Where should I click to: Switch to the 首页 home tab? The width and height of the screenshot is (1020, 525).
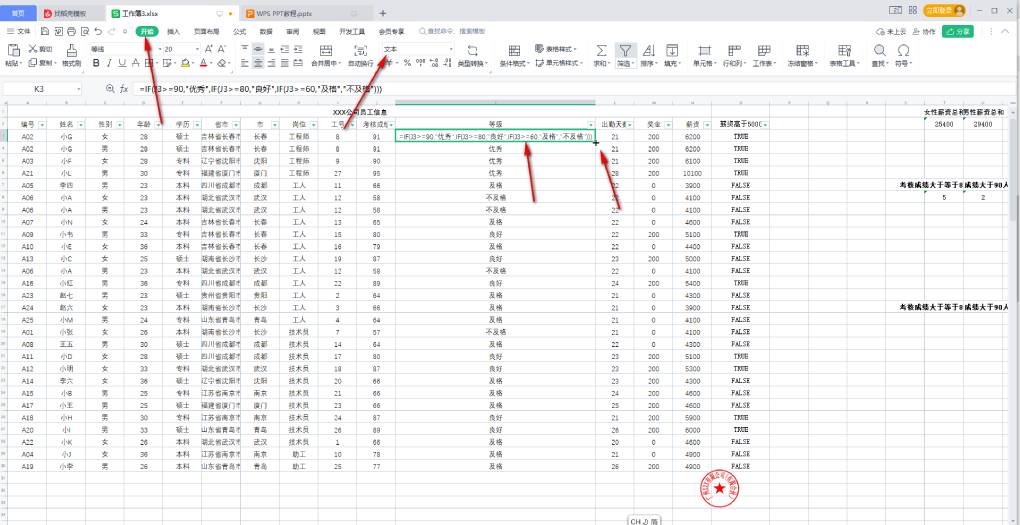(19, 13)
